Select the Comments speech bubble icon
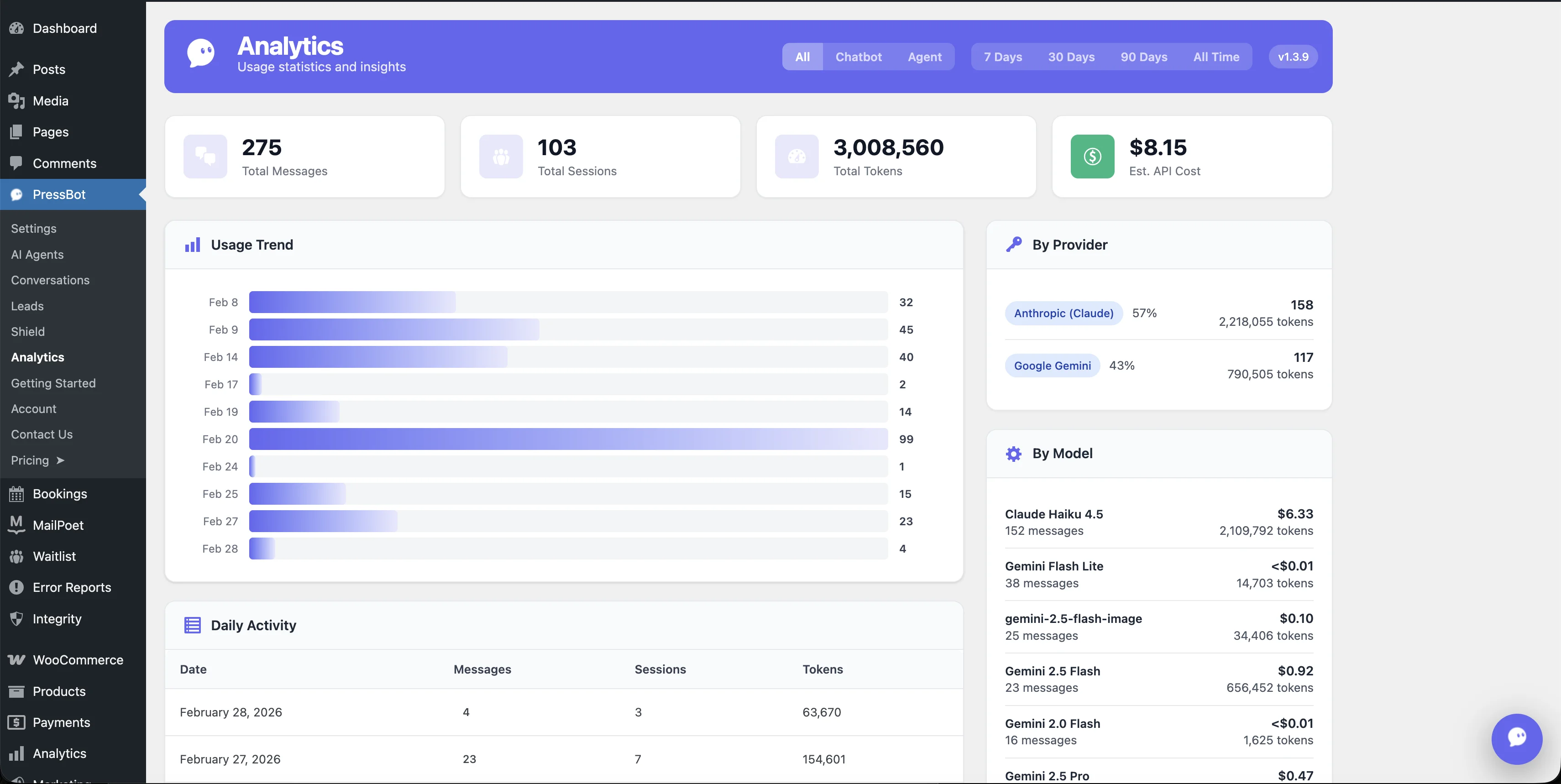The image size is (1561, 784). (x=16, y=163)
